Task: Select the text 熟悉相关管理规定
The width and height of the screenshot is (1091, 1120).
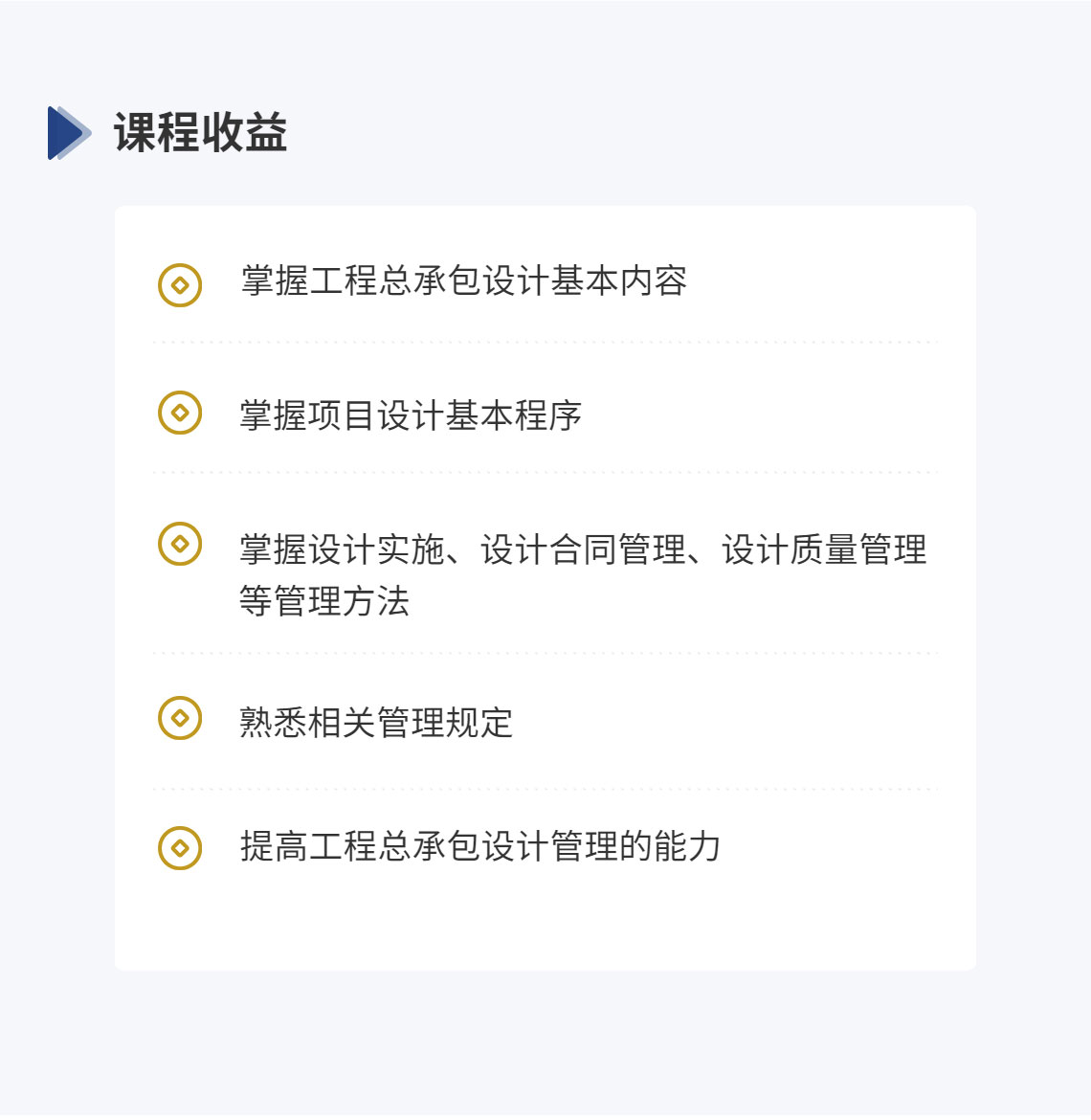Action: coord(376,722)
